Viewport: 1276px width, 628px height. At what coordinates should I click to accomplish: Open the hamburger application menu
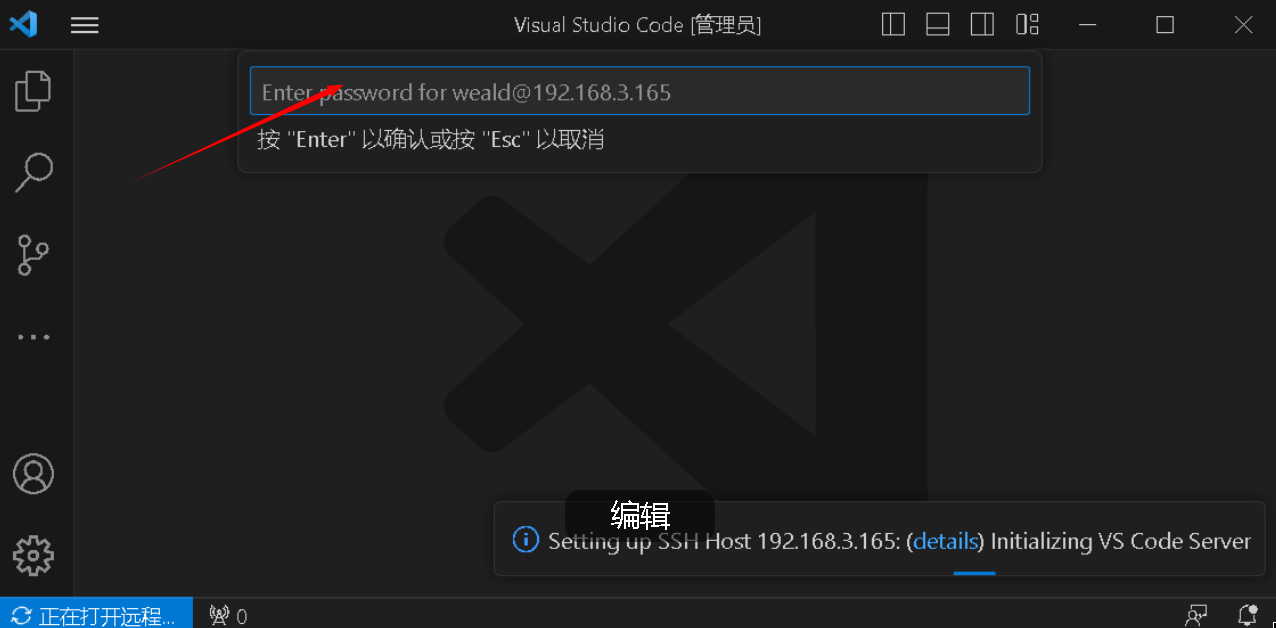[85, 25]
